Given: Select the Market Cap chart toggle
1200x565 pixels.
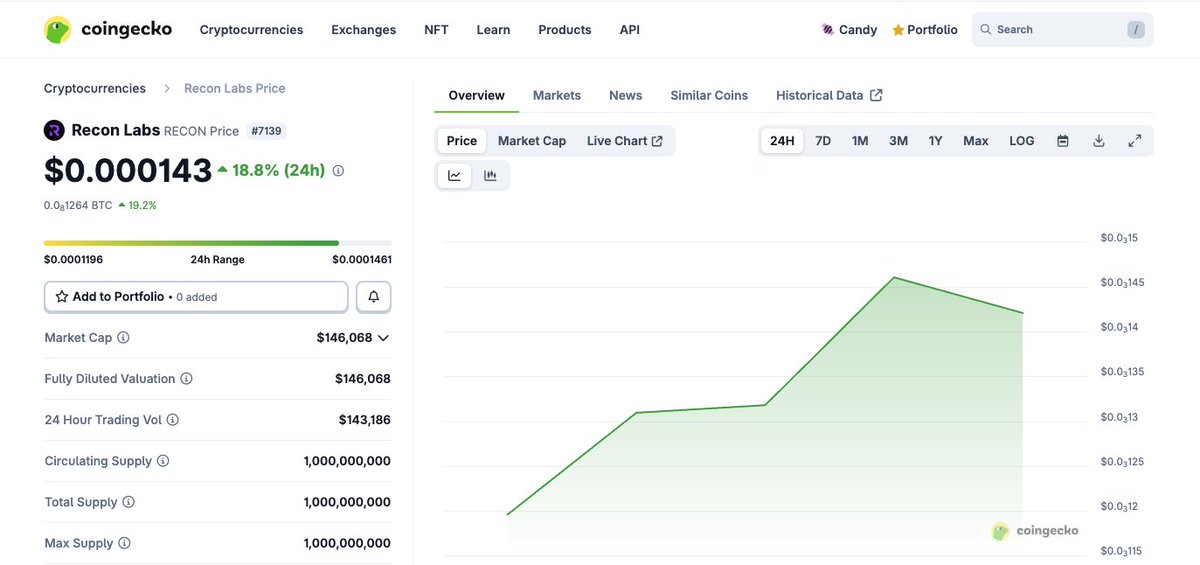Looking at the screenshot, I should pyautogui.click(x=532, y=141).
